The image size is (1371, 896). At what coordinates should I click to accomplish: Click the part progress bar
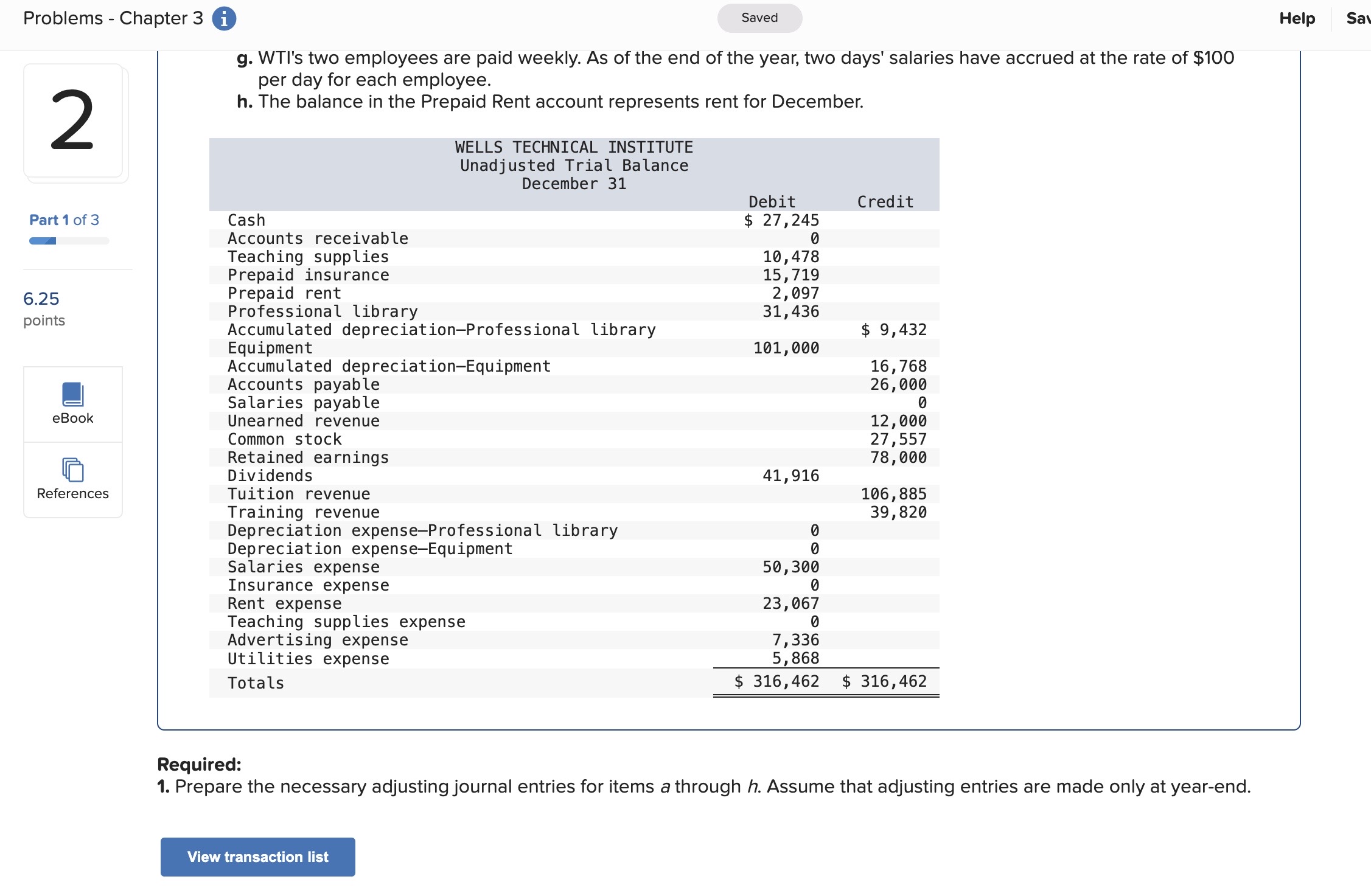tap(69, 241)
